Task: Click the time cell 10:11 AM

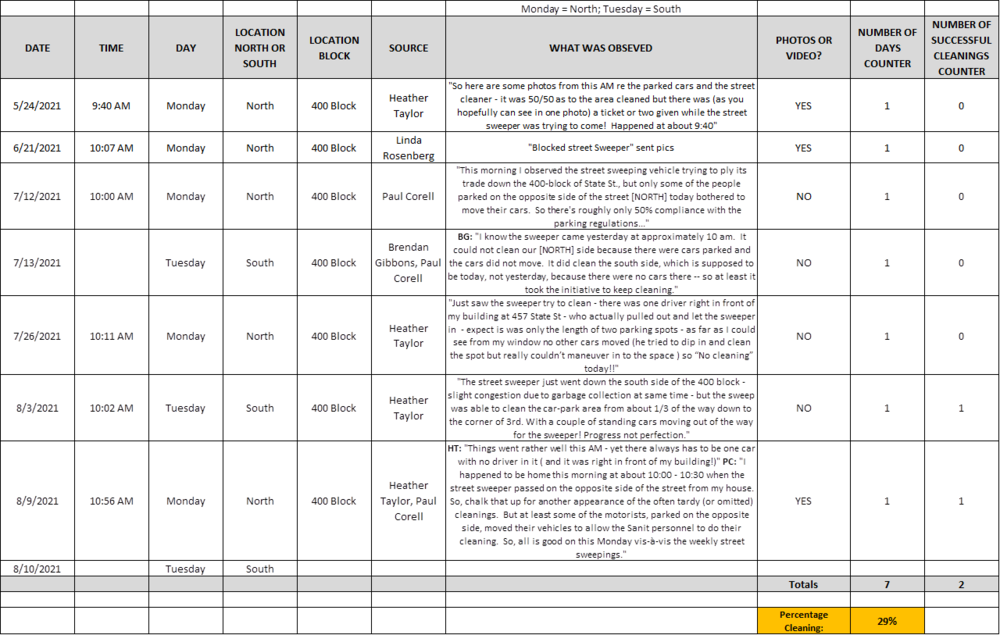Action: (x=111, y=336)
